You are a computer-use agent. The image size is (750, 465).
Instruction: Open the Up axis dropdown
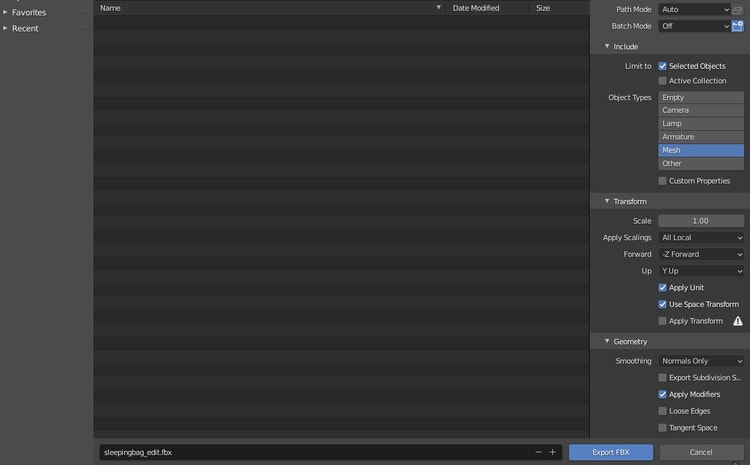tap(701, 271)
